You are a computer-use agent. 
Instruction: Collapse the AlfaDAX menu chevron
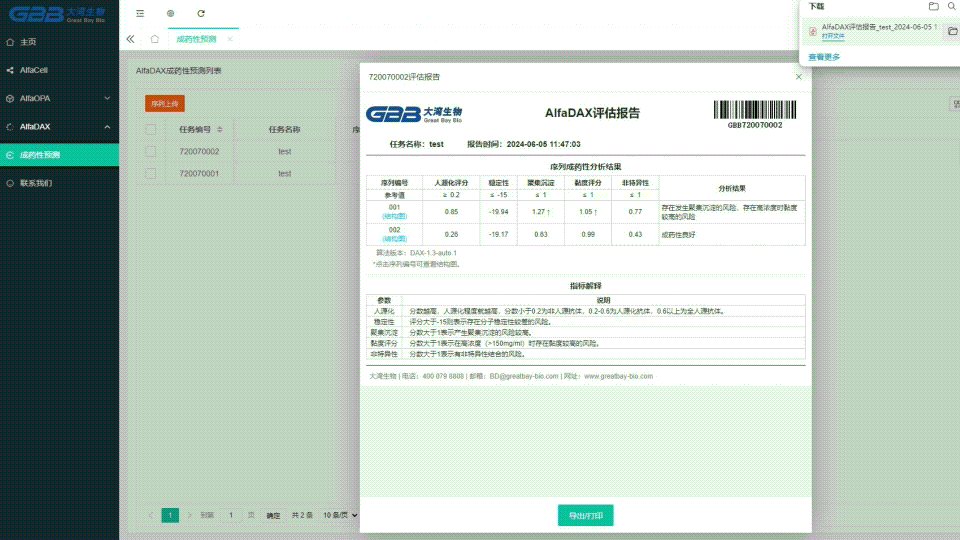pos(107,127)
